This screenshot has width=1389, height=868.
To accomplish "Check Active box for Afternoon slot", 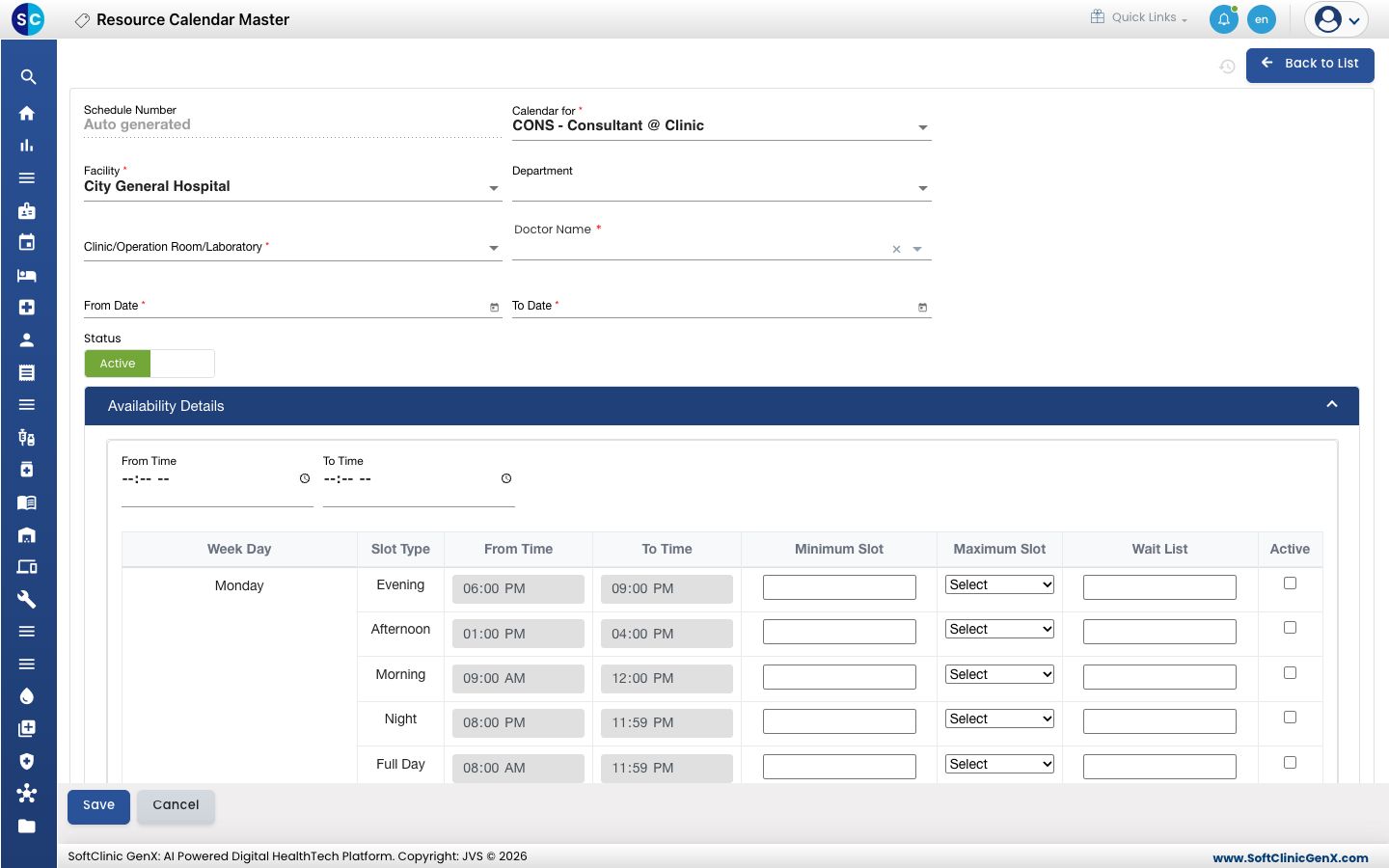I will coord(1290,628).
